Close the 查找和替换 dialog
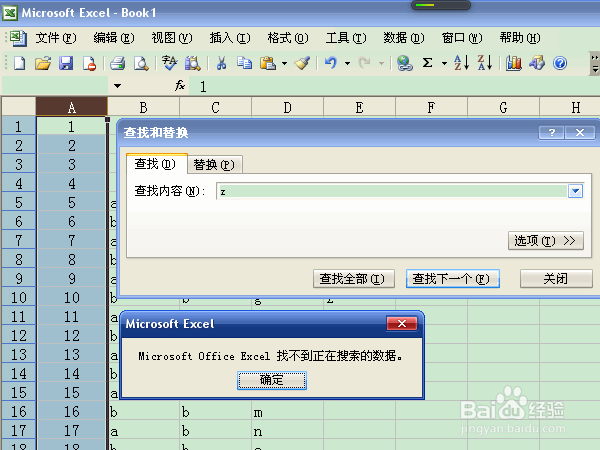Screen dimensions: 600x450 click(580, 133)
